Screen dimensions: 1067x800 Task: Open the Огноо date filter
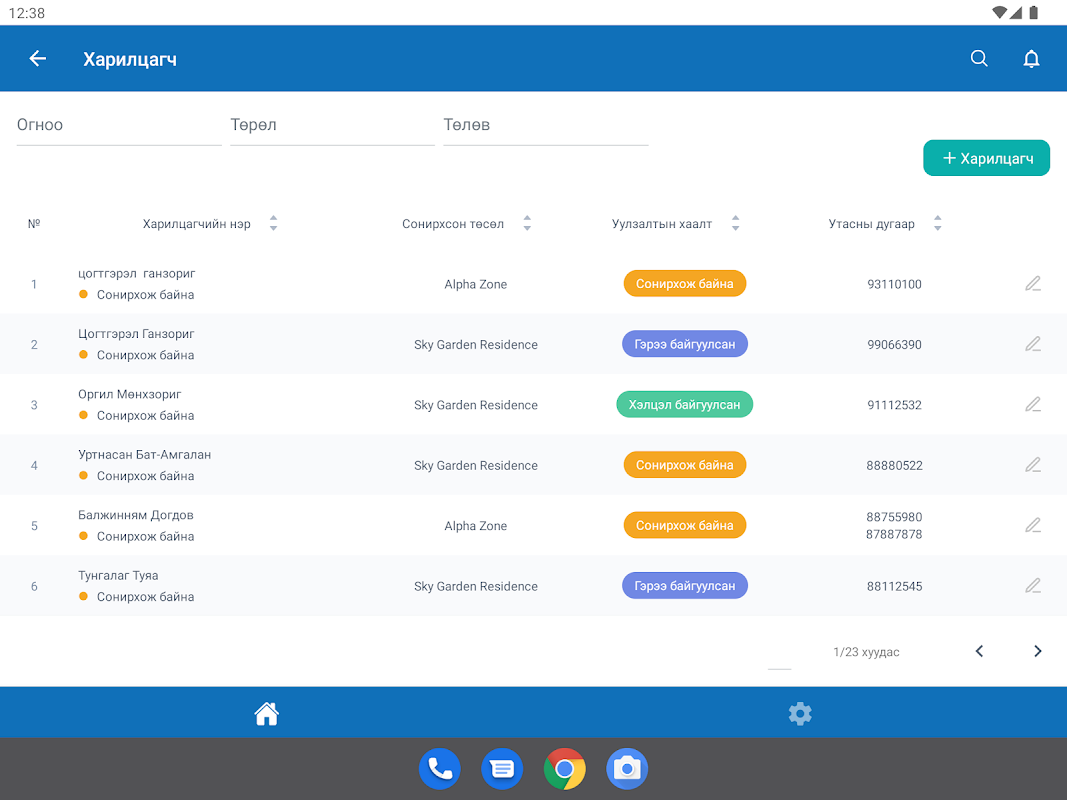click(119, 125)
